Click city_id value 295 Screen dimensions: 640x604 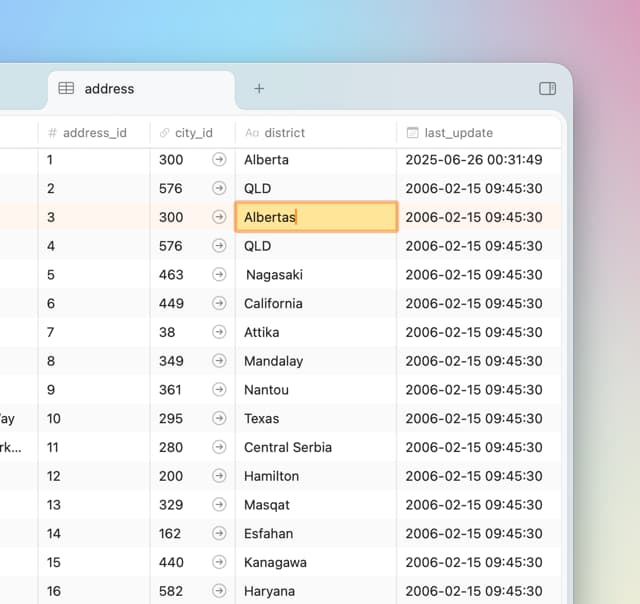(x=171, y=418)
